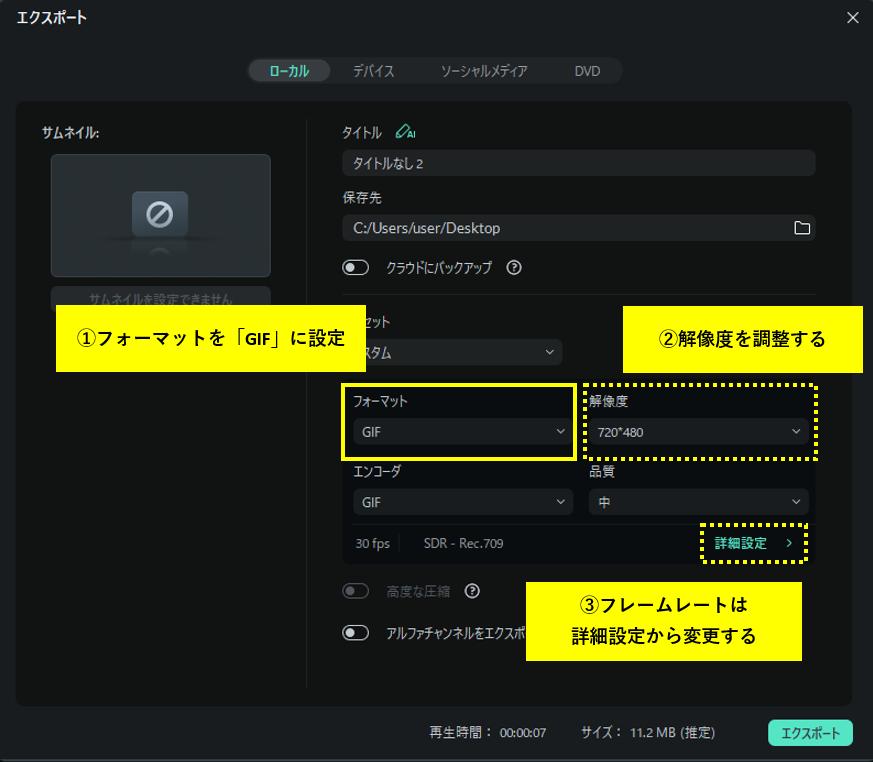Select the ローカル tab
Viewport: 873px width, 762px height.
(288, 71)
